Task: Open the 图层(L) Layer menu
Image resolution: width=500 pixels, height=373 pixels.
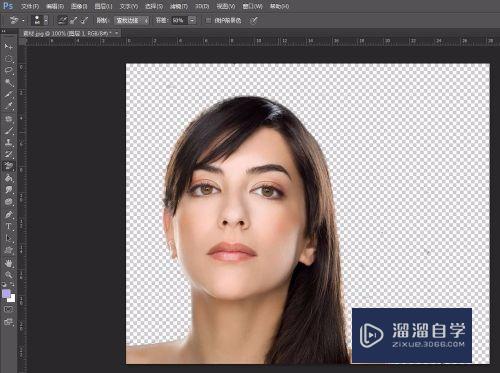Action: point(103,6)
